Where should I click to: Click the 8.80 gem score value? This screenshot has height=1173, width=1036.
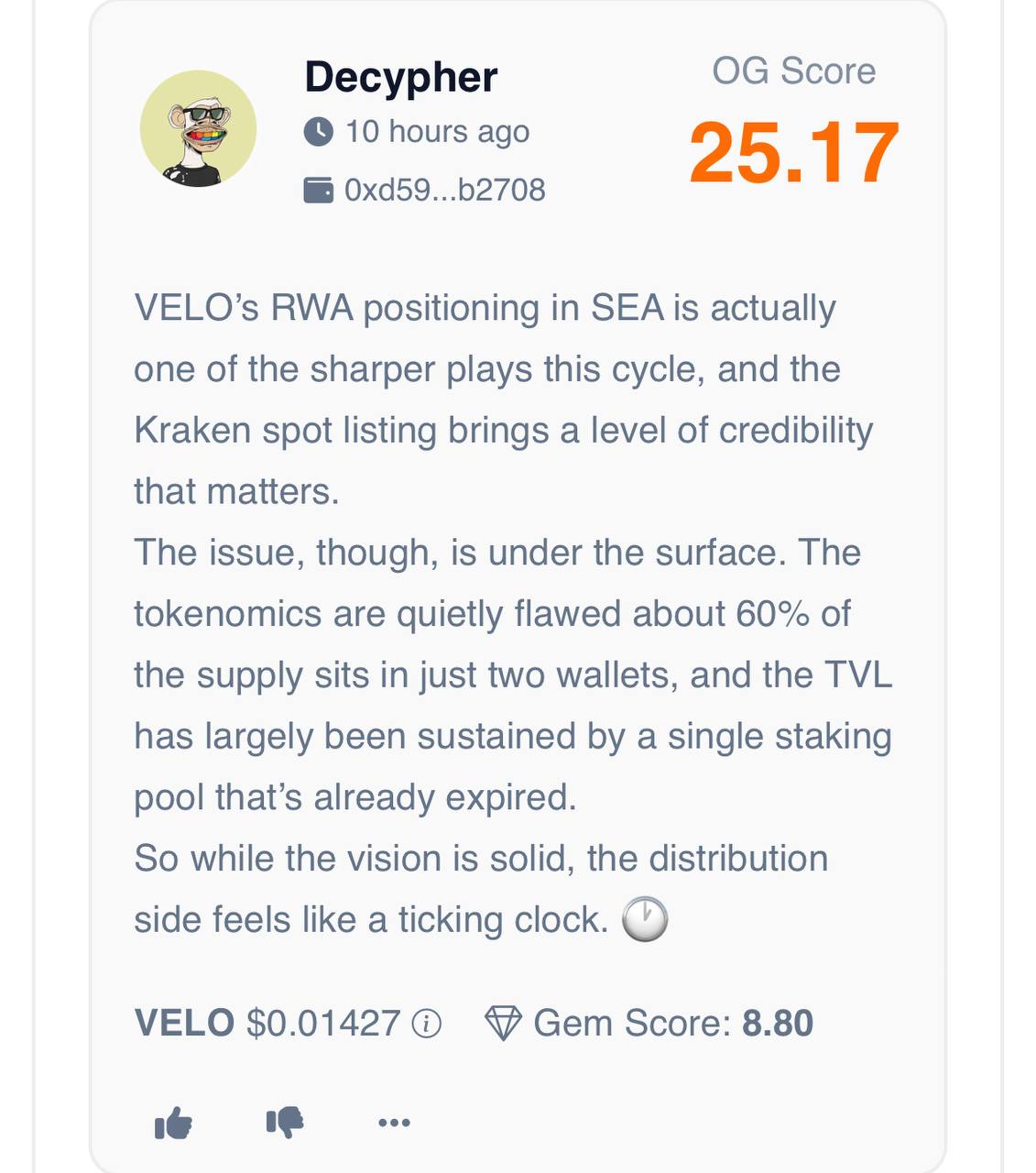coord(777,1023)
